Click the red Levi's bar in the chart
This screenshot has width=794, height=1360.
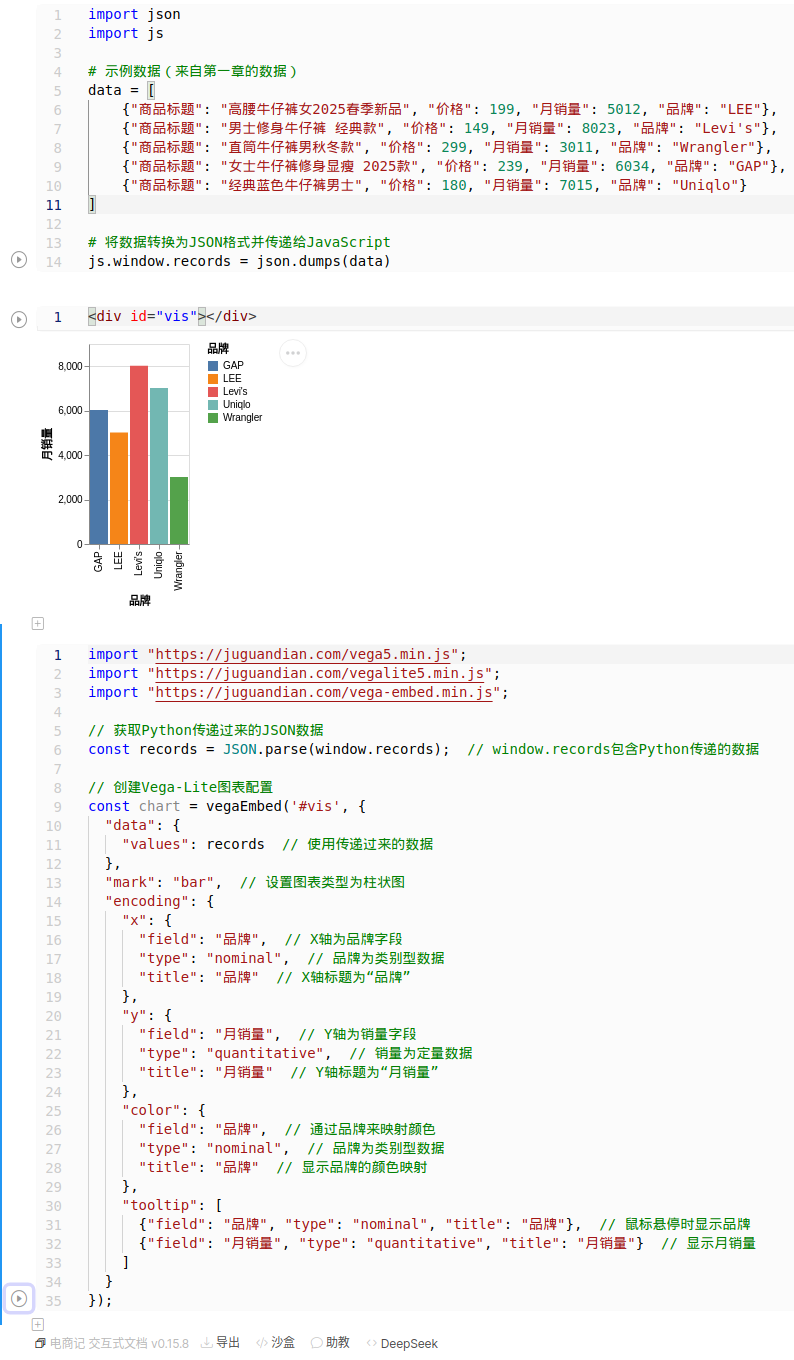tap(139, 455)
